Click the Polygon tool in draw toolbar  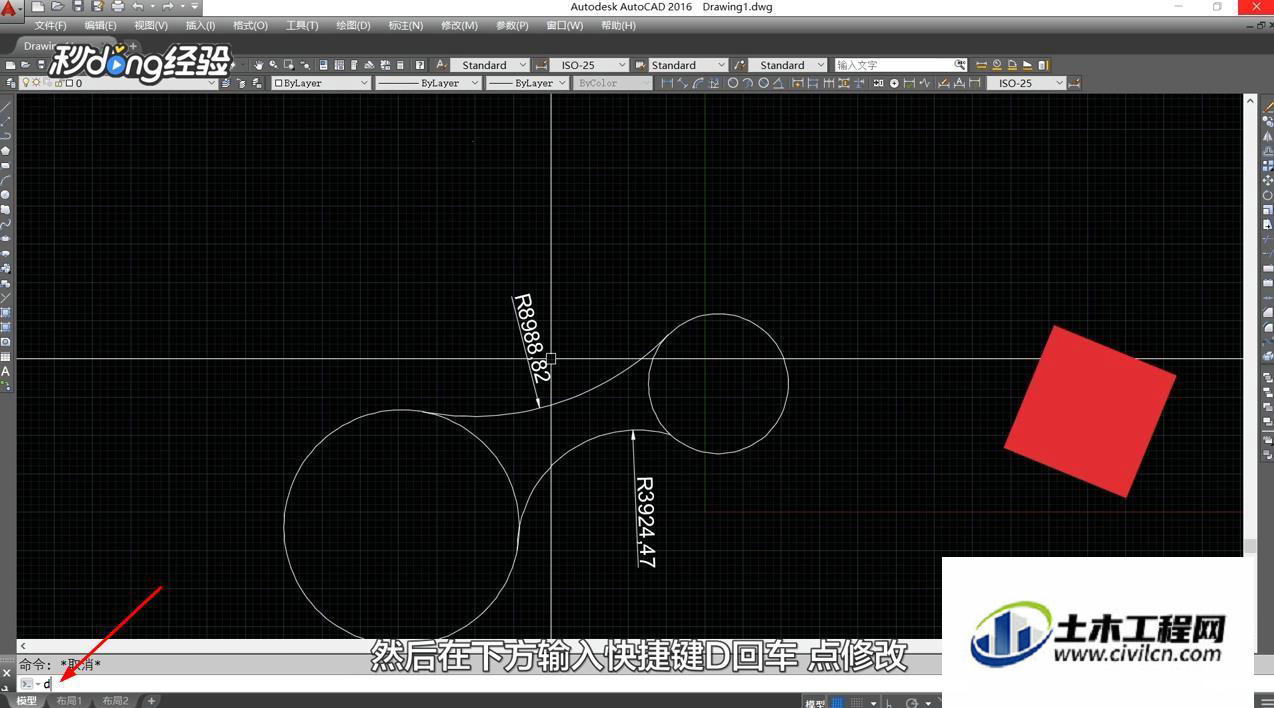(x=6, y=151)
